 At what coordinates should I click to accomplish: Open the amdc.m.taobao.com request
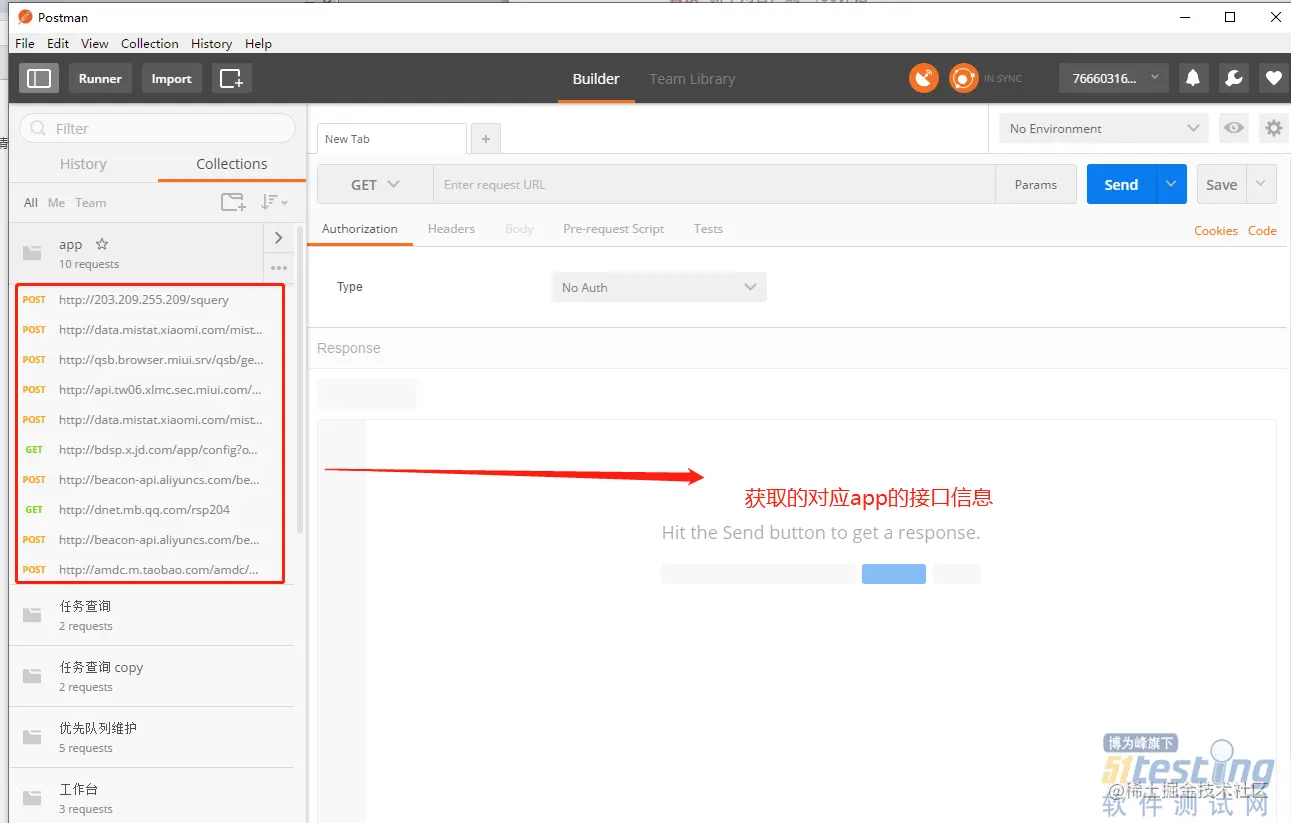(150, 569)
